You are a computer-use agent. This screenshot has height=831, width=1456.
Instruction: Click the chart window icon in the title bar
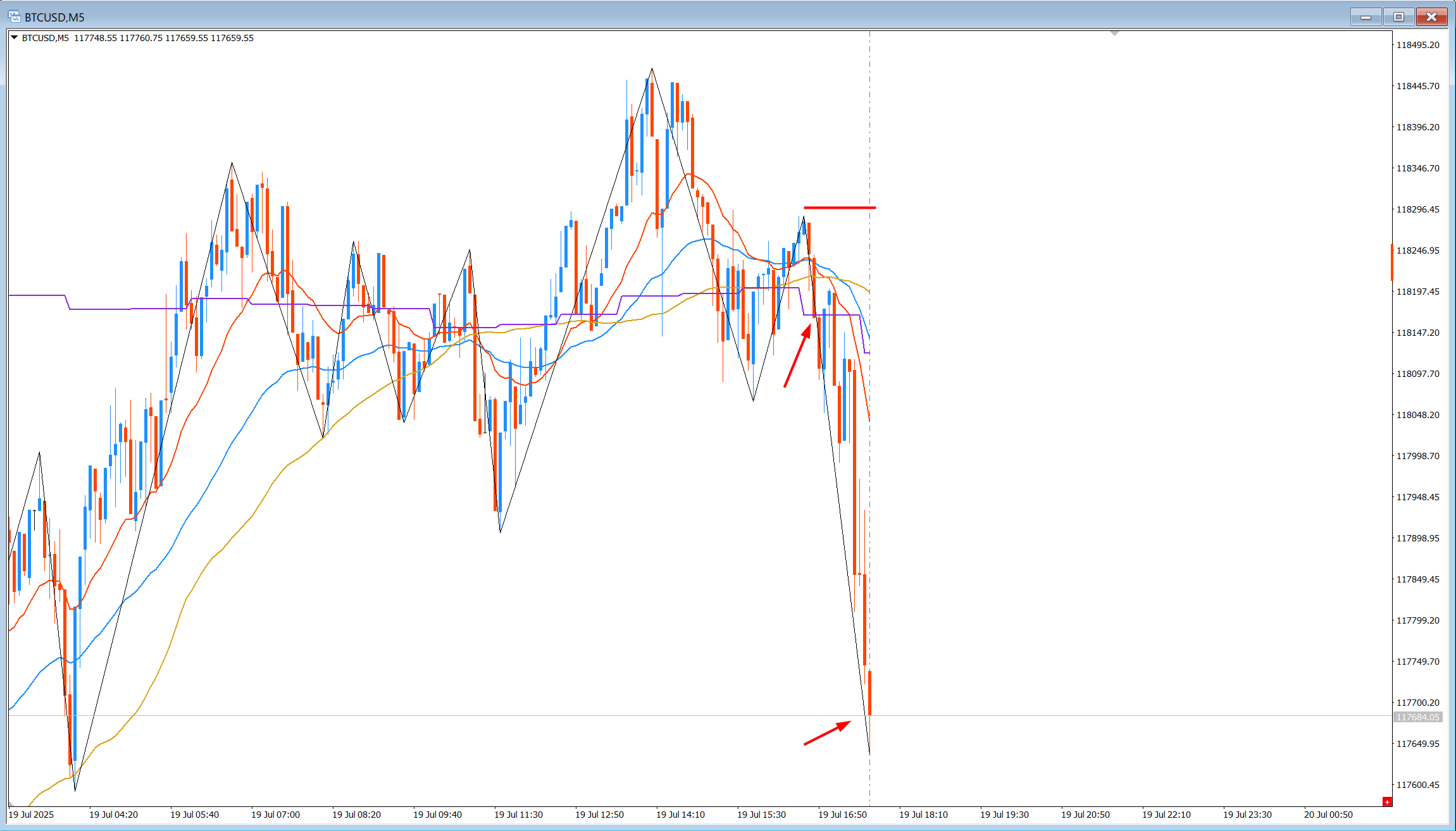coord(14,17)
